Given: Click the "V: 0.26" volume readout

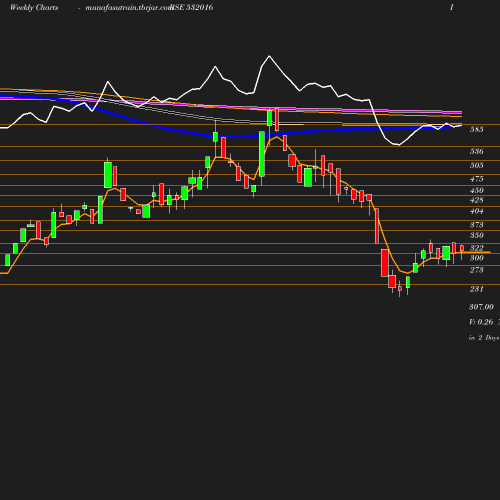Looking at the screenshot, I should tap(481, 322).
